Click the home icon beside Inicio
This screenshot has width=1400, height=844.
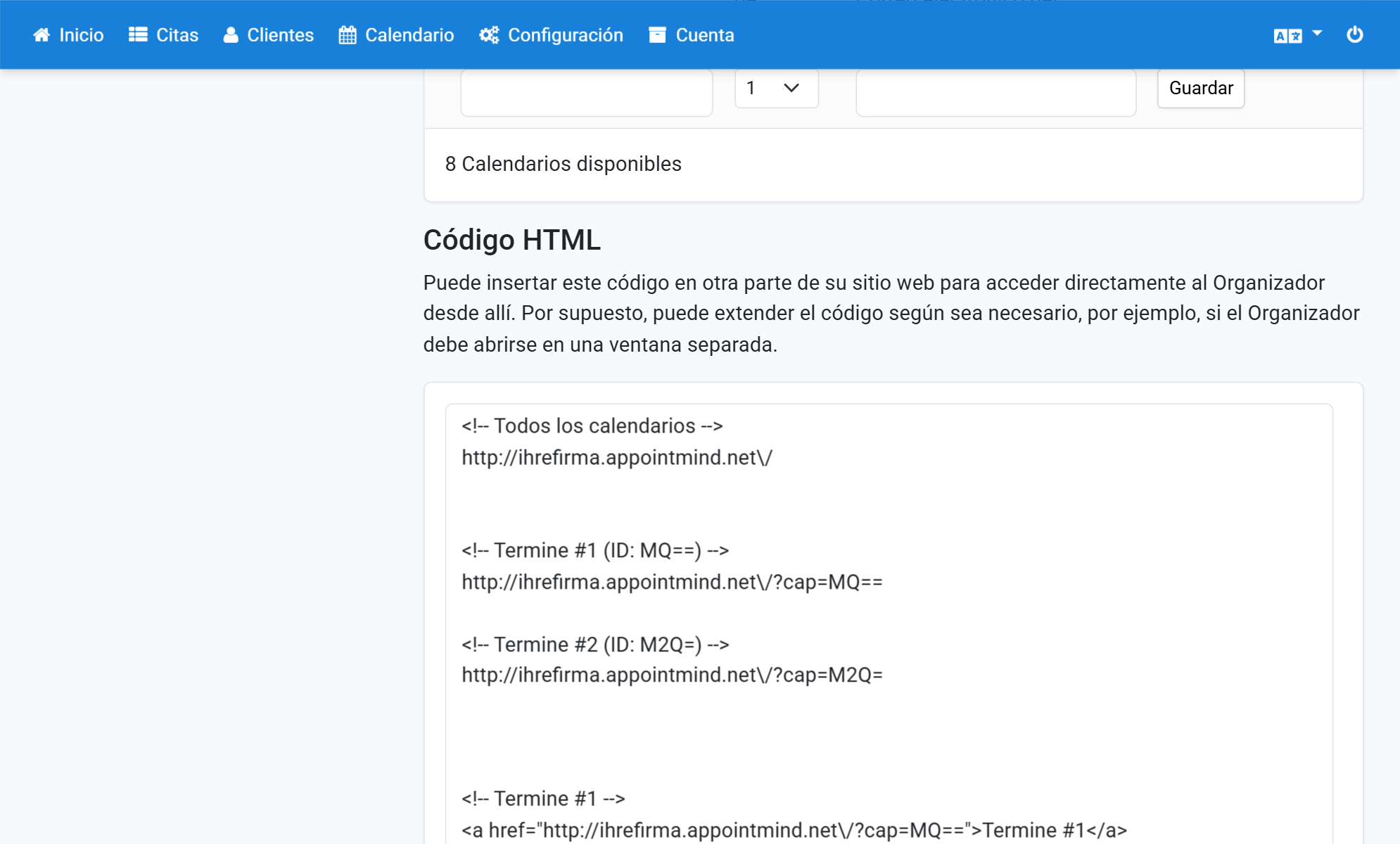pos(42,34)
